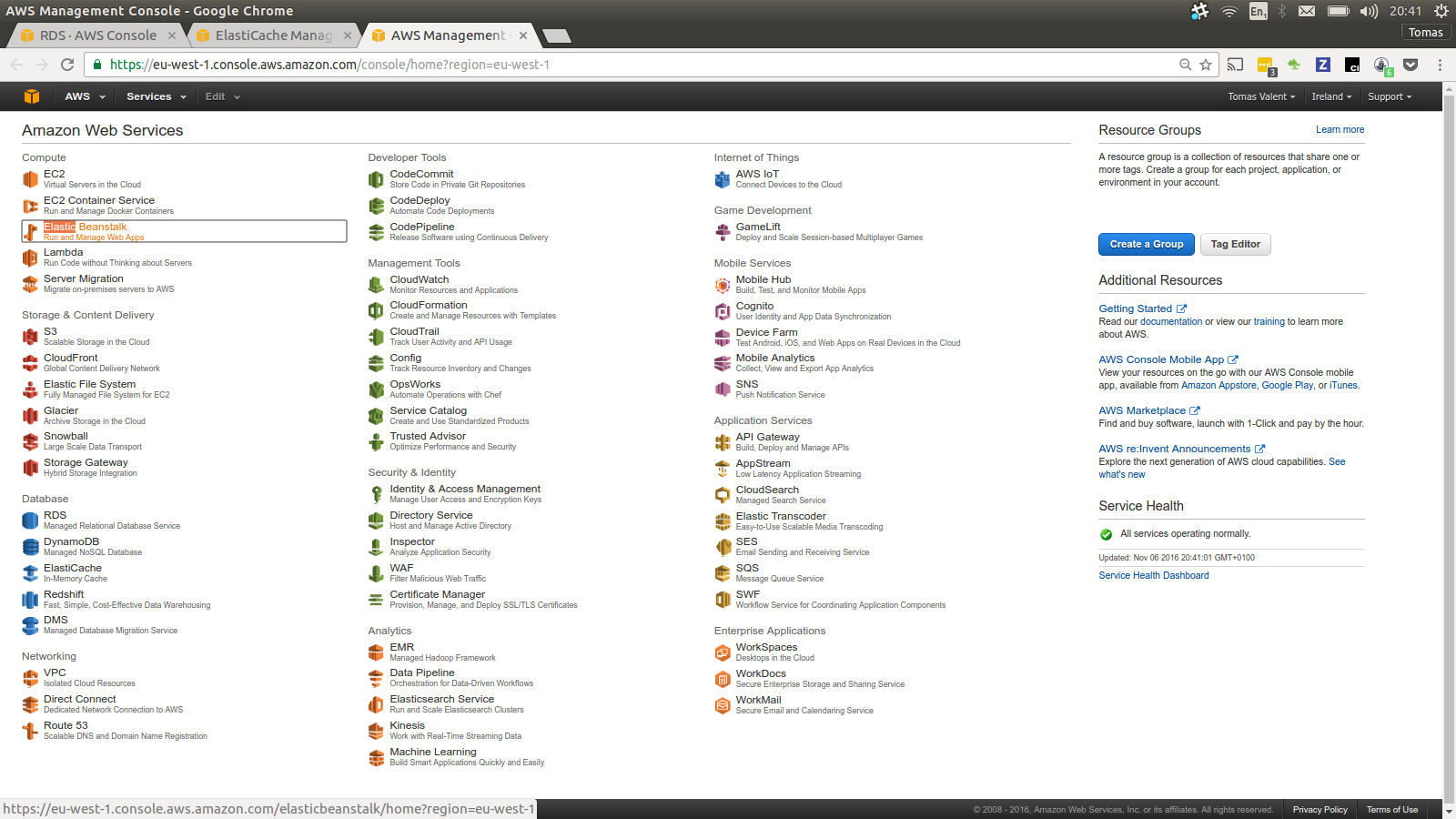
Task: Open the Elastic Transcoder service link
Action: click(781, 516)
